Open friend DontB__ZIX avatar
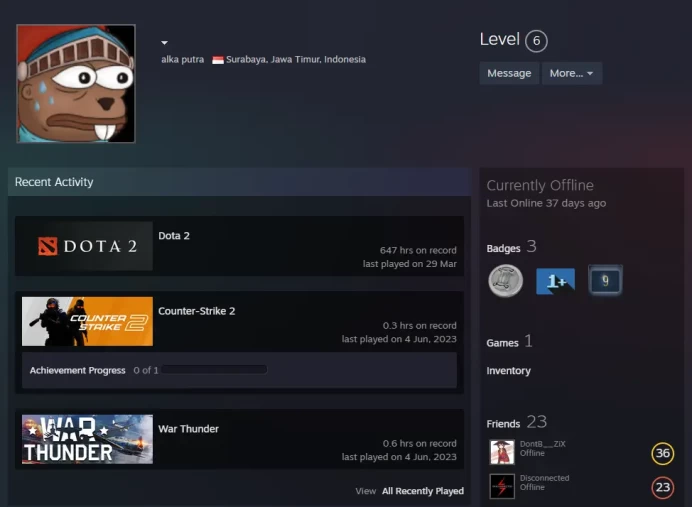 502,452
